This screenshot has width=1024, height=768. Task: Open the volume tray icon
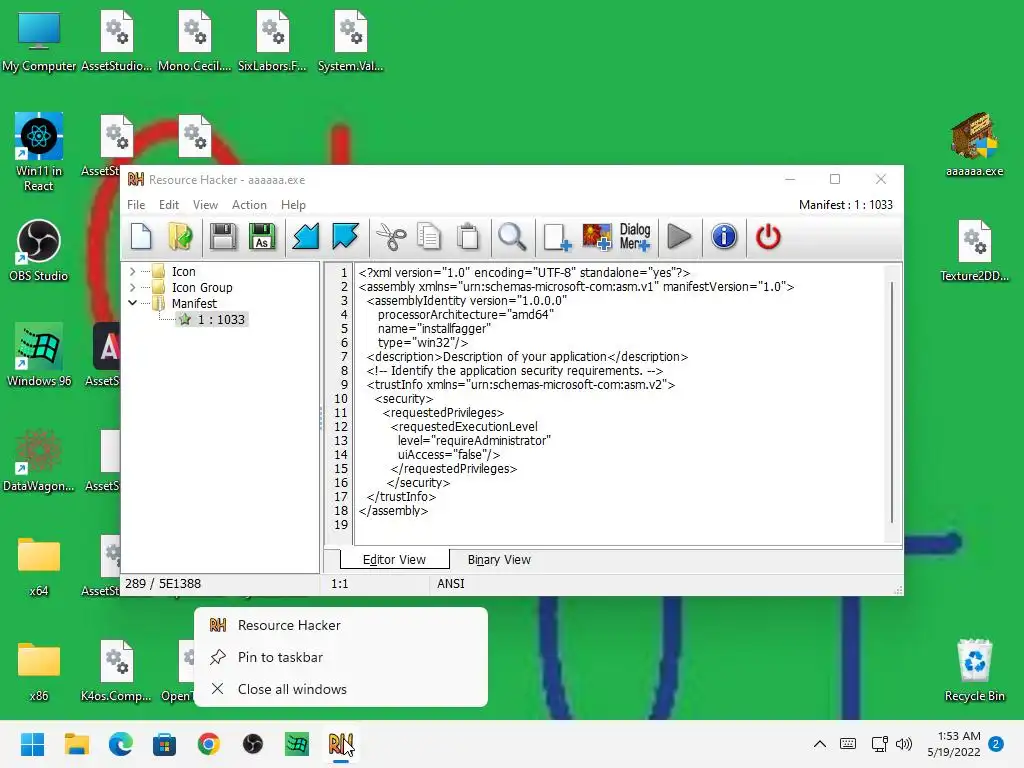click(x=904, y=744)
